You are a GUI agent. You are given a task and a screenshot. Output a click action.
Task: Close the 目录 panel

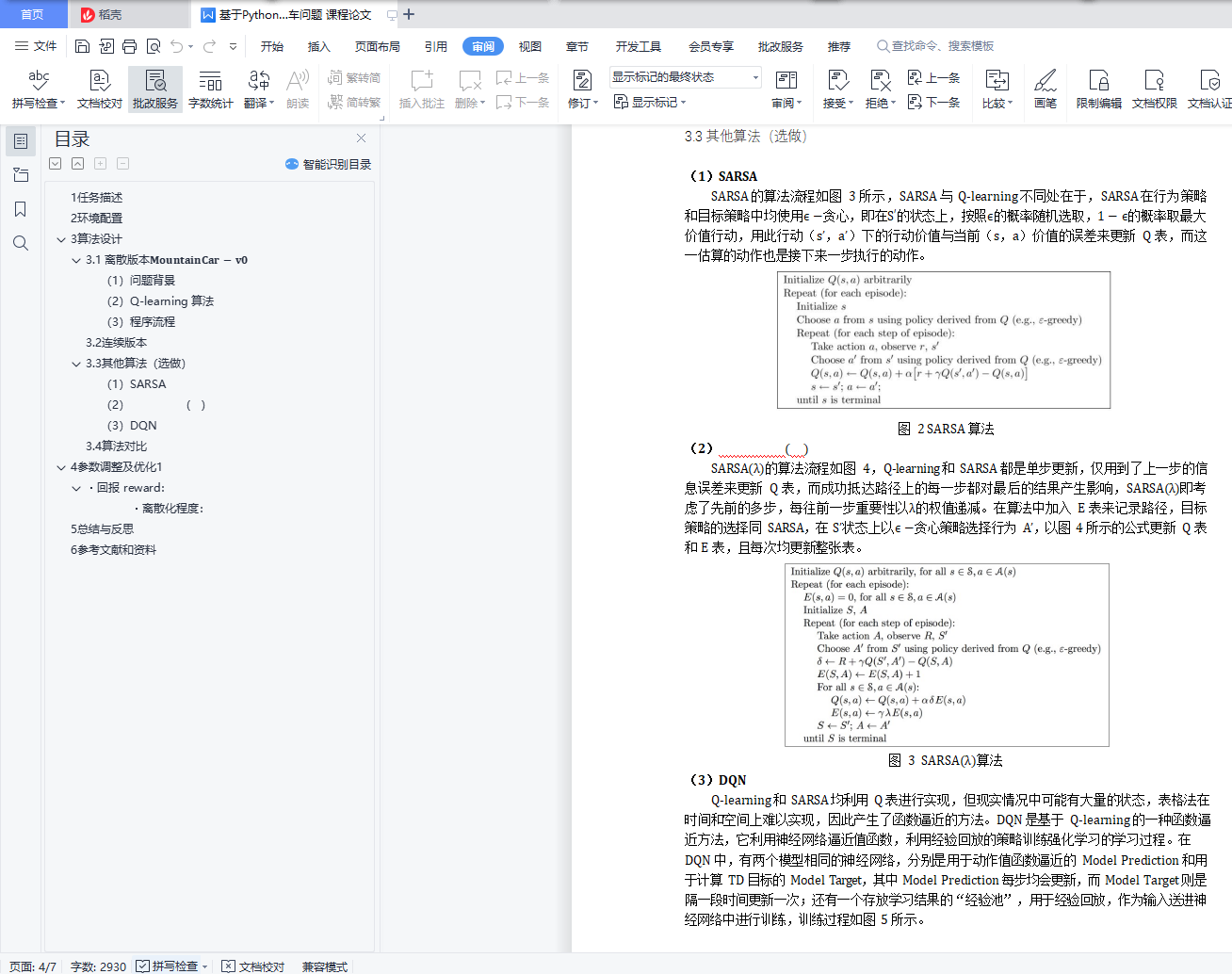pyautogui.click(x=361, y=138)
